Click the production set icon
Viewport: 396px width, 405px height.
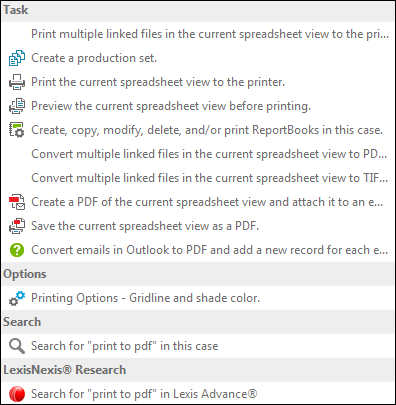click(x=17, y=58)
